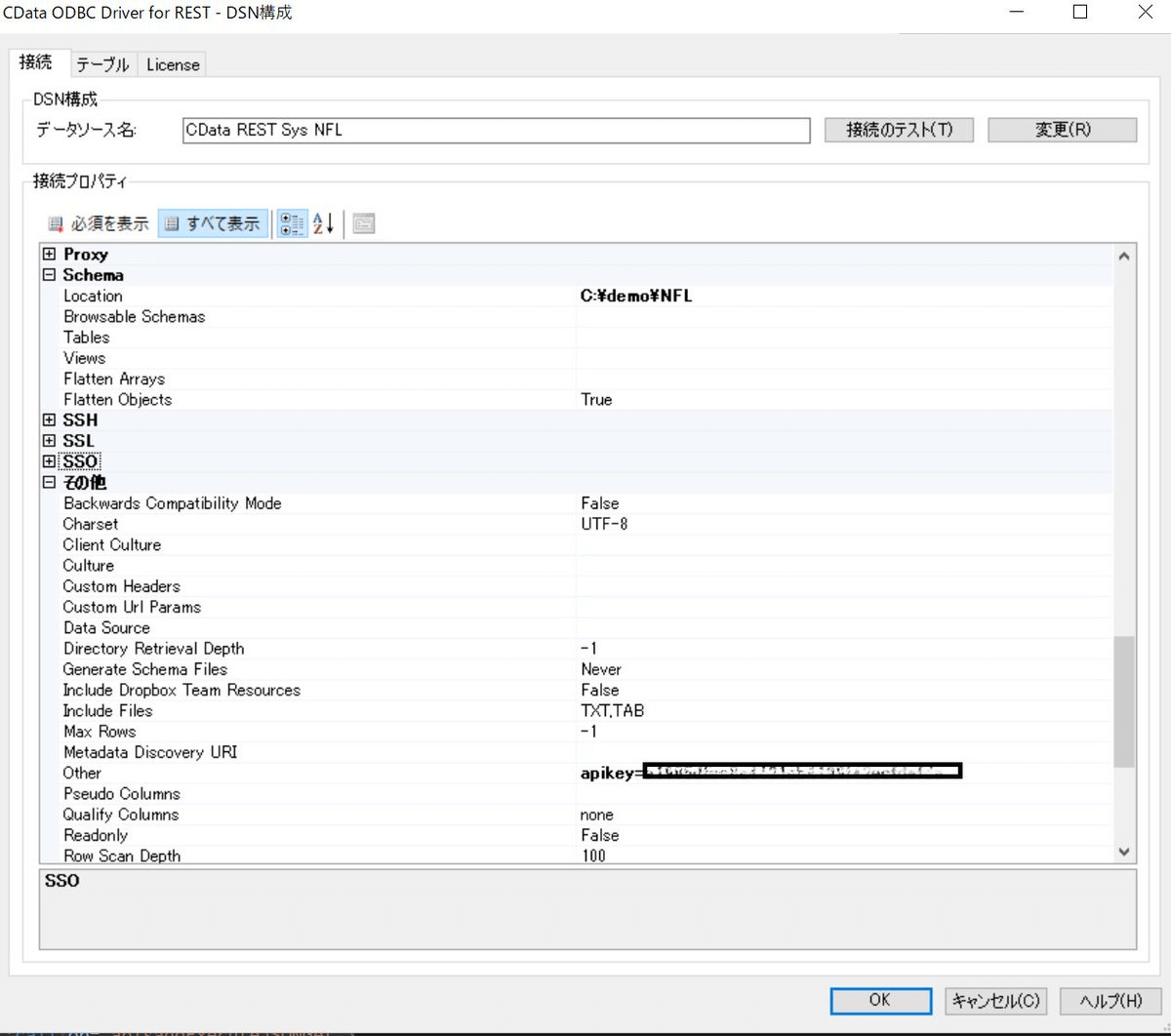Expand the SSL category
Screen dimensions: 1171x1036
[x=49, y=441]
